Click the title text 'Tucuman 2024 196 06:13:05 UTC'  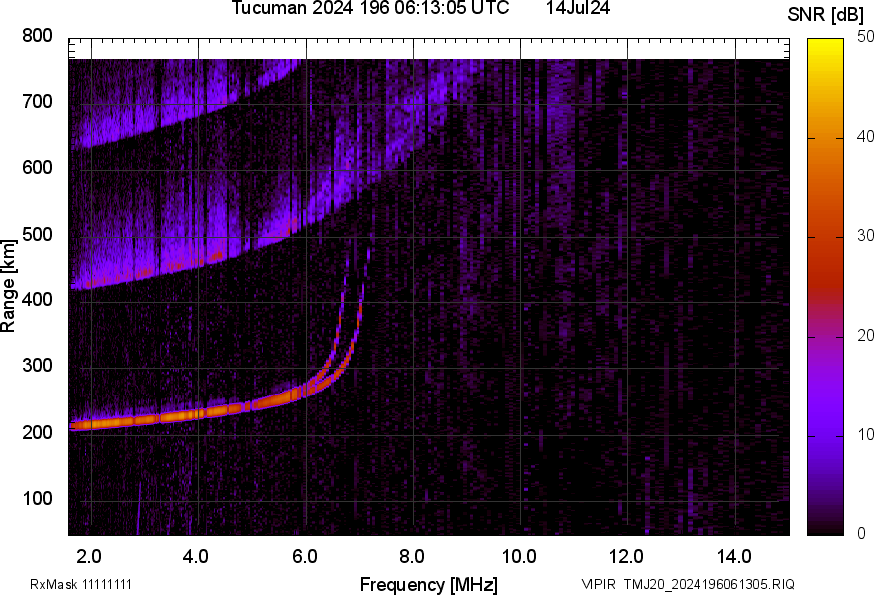coord(370,8)
